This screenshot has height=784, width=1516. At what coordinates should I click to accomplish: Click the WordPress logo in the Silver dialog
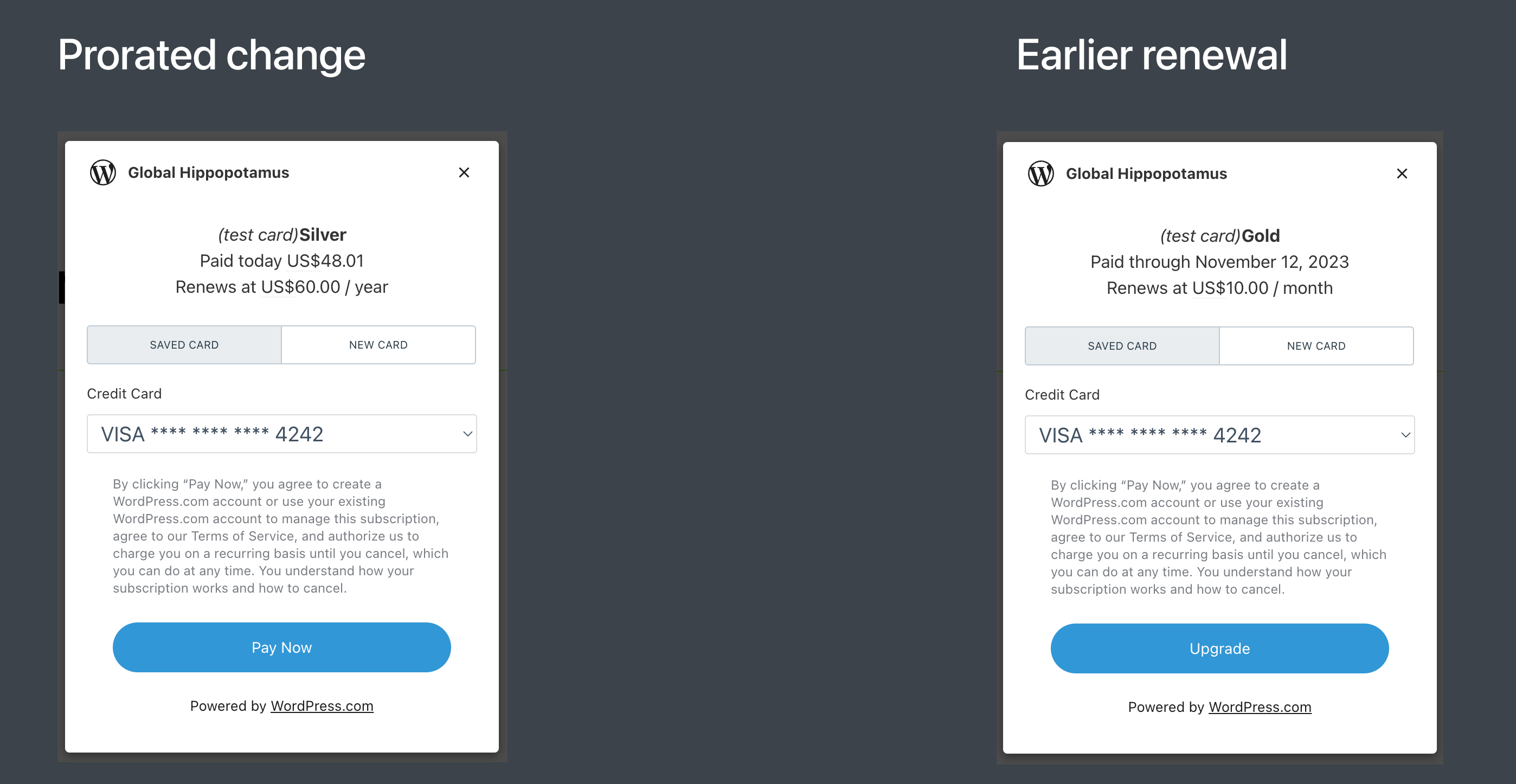(104, 172)
